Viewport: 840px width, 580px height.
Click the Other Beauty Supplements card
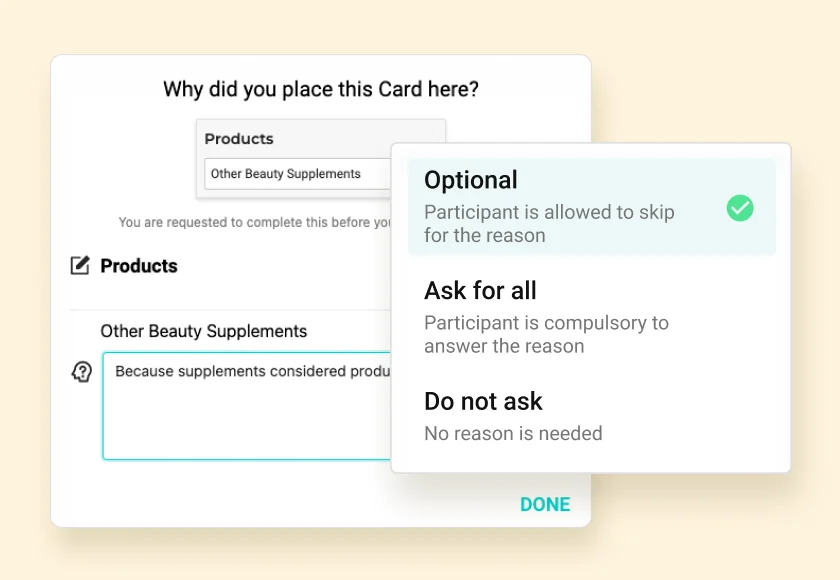coord(296,174)
